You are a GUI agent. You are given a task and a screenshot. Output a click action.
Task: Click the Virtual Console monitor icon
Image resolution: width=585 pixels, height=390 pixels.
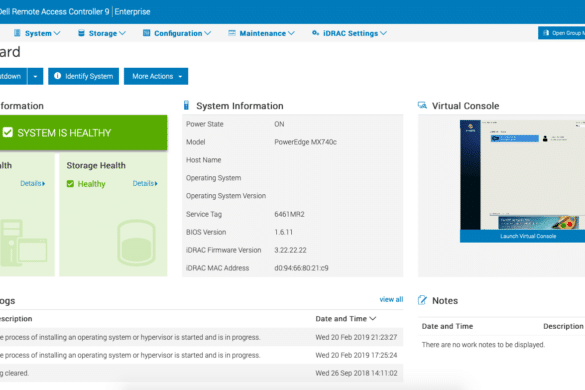[422, 105]
